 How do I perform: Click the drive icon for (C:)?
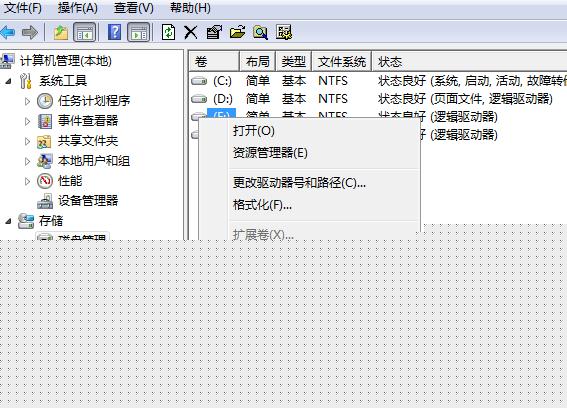click(199, 81)
